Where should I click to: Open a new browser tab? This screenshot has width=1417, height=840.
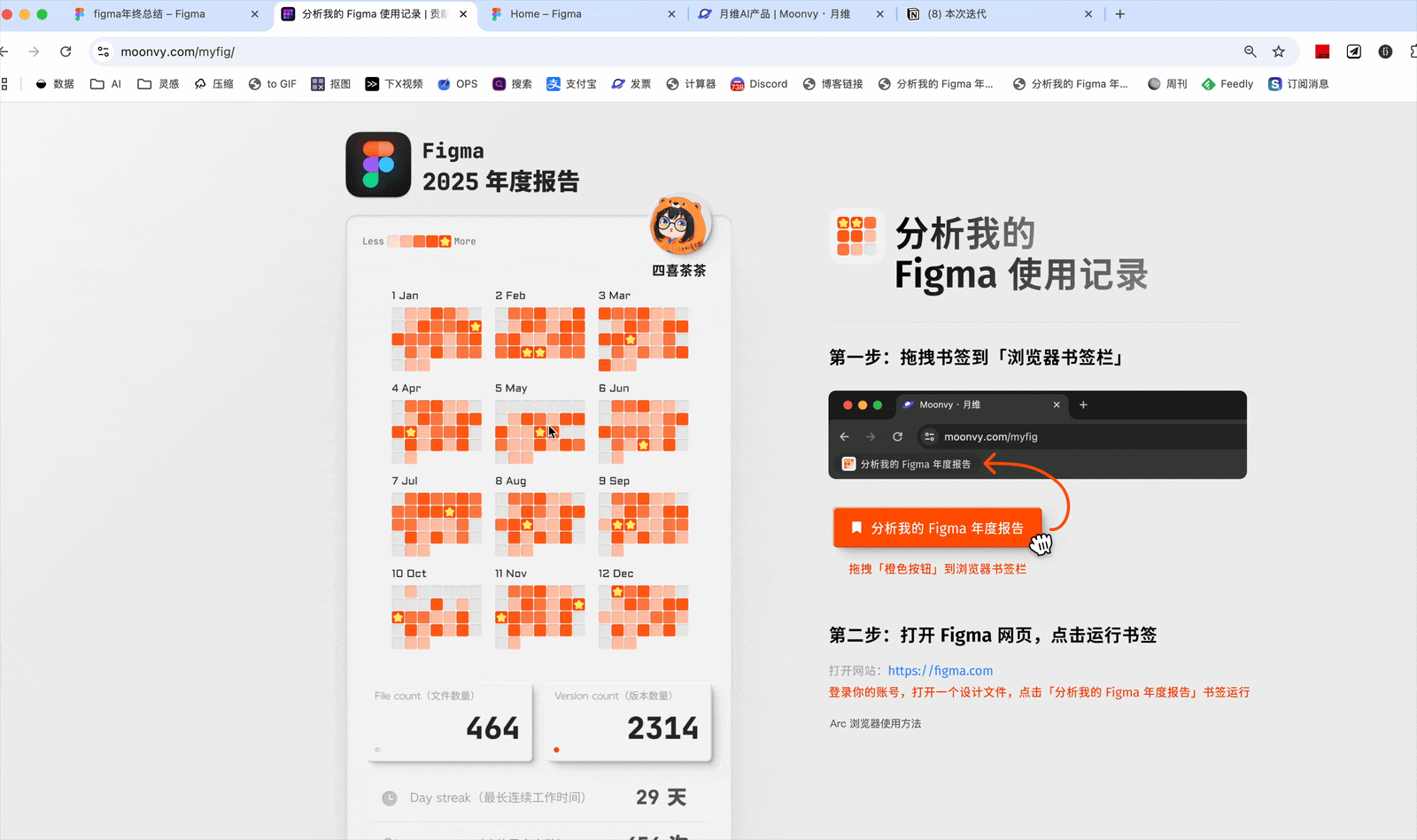tap(1119, 14)
